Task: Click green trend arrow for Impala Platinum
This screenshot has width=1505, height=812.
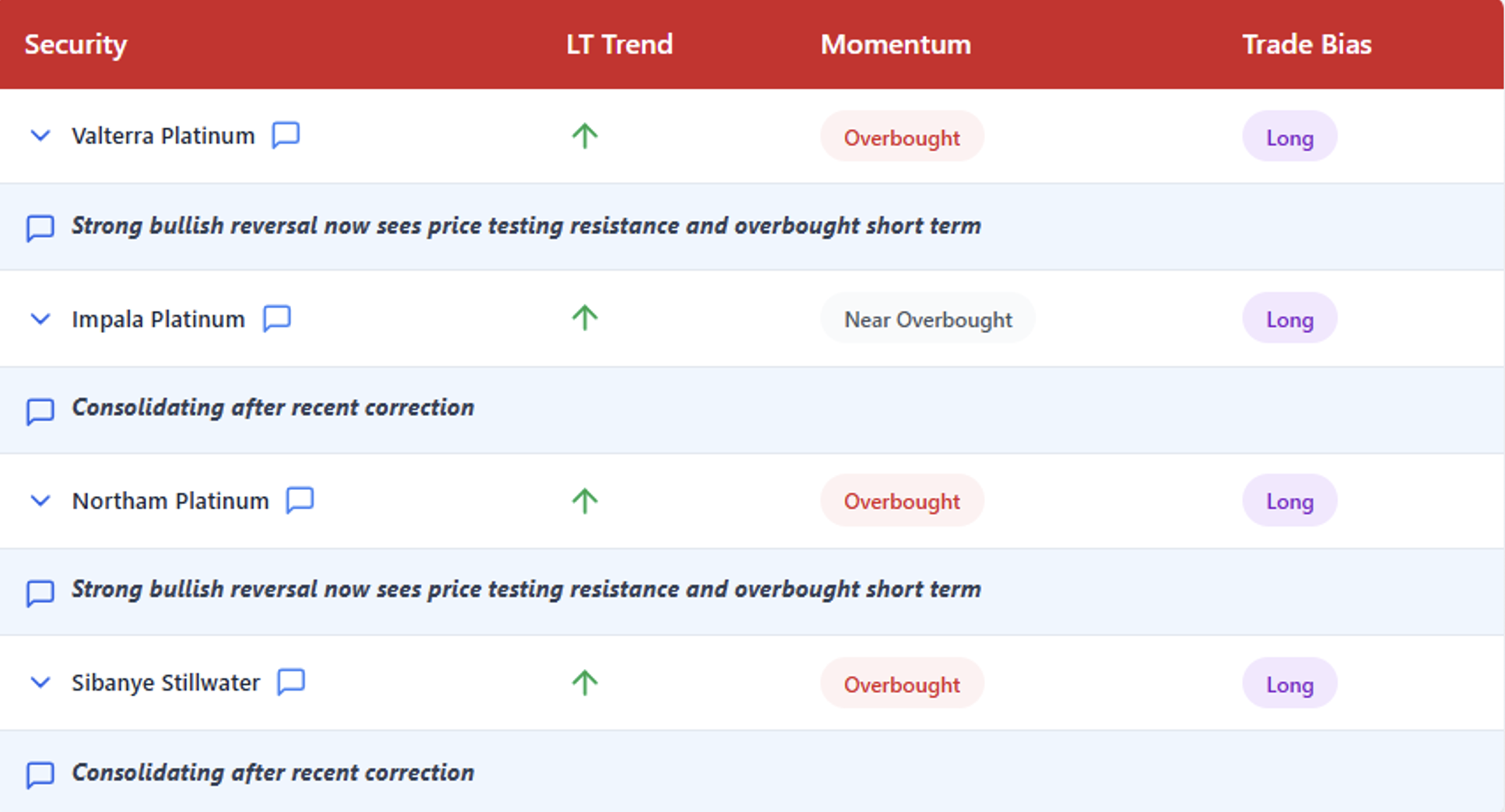Action: click(x=584, y=318)
